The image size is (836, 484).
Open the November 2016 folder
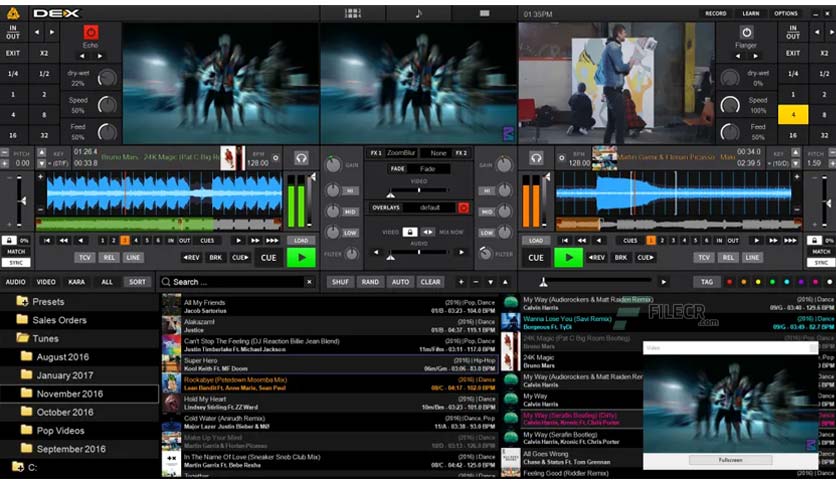click(x=80, y=394)
